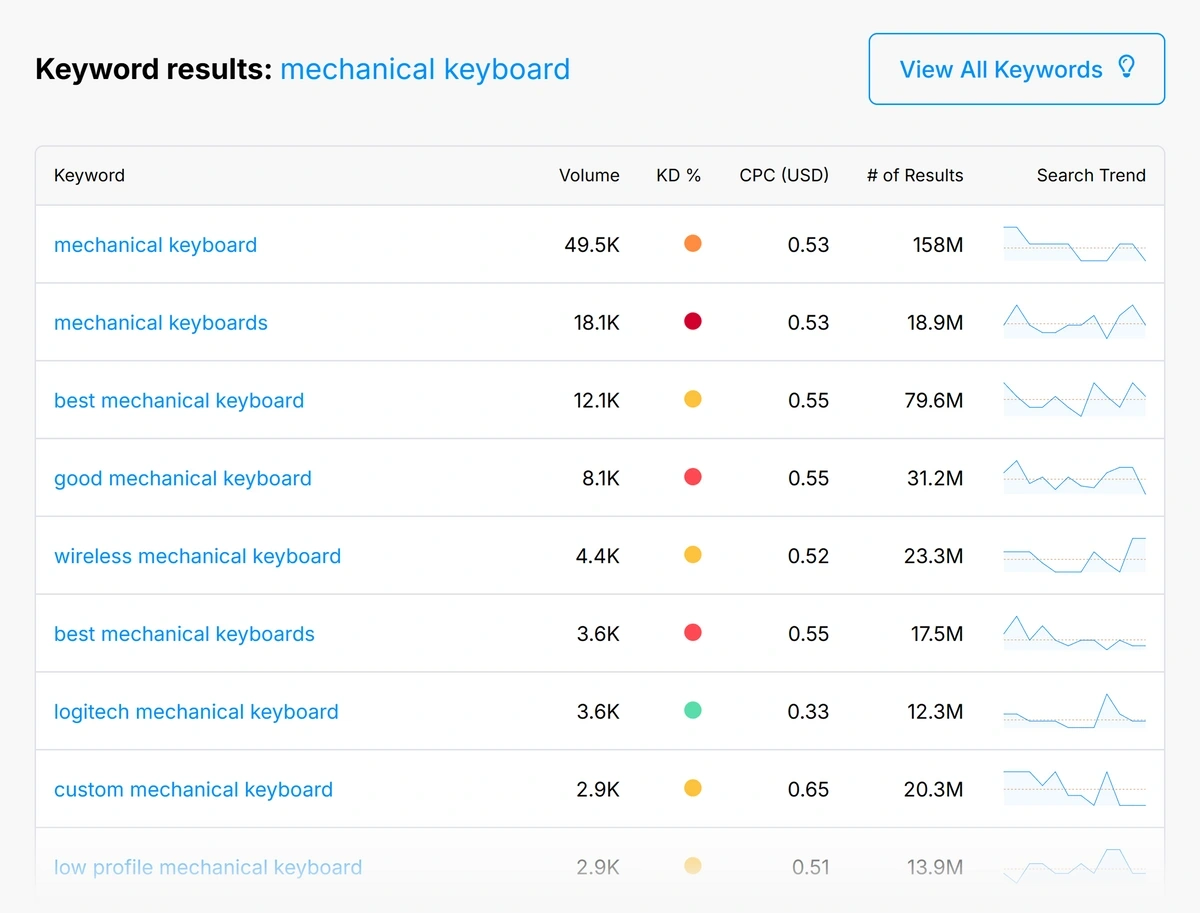
Task: Select the green KD dot for "logitech mechanical keyboard"
Action: (x=692, y=711)
